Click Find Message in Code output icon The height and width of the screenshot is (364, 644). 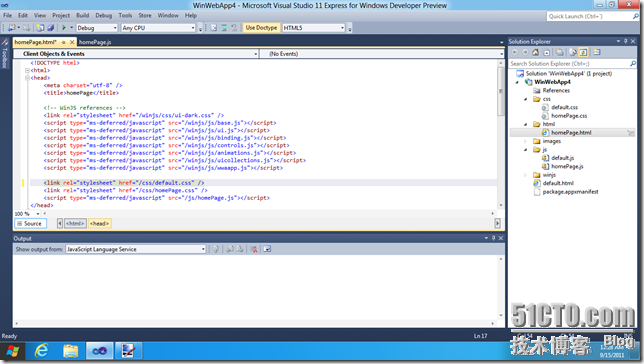click(x=216, y=249)
